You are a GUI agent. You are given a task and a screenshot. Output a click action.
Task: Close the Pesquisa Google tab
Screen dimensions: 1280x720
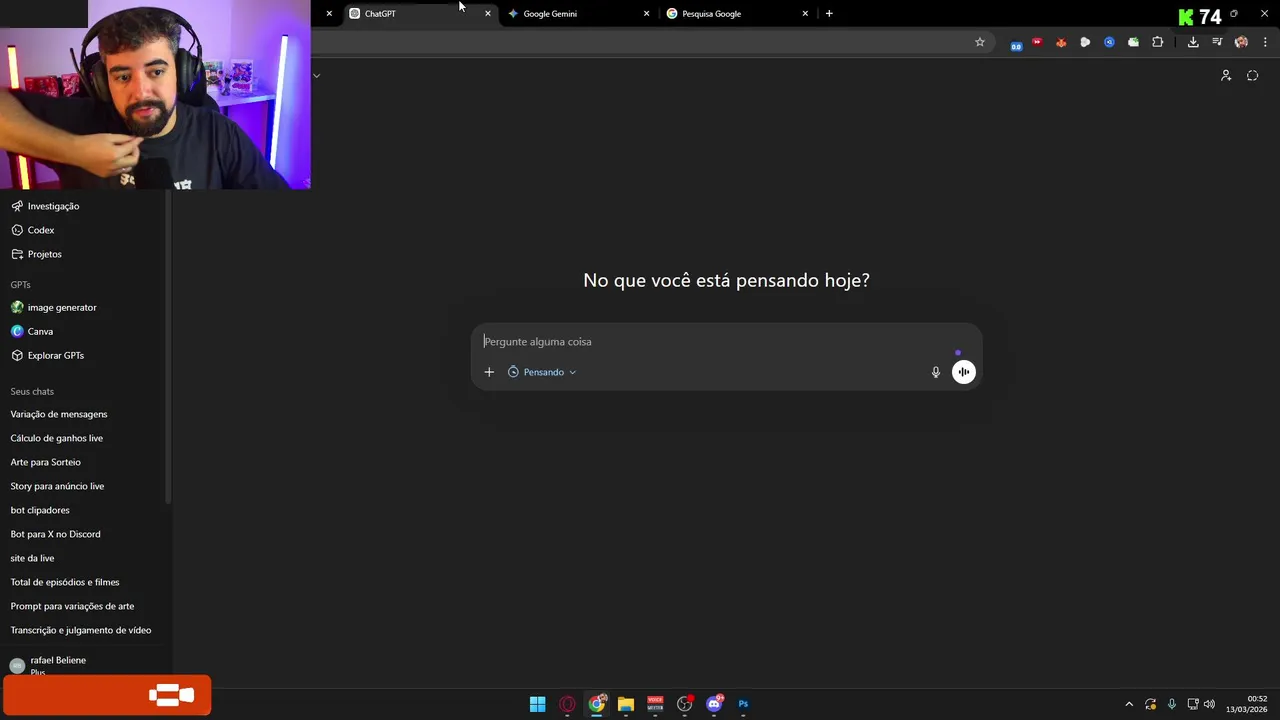(x=806, y=14)
